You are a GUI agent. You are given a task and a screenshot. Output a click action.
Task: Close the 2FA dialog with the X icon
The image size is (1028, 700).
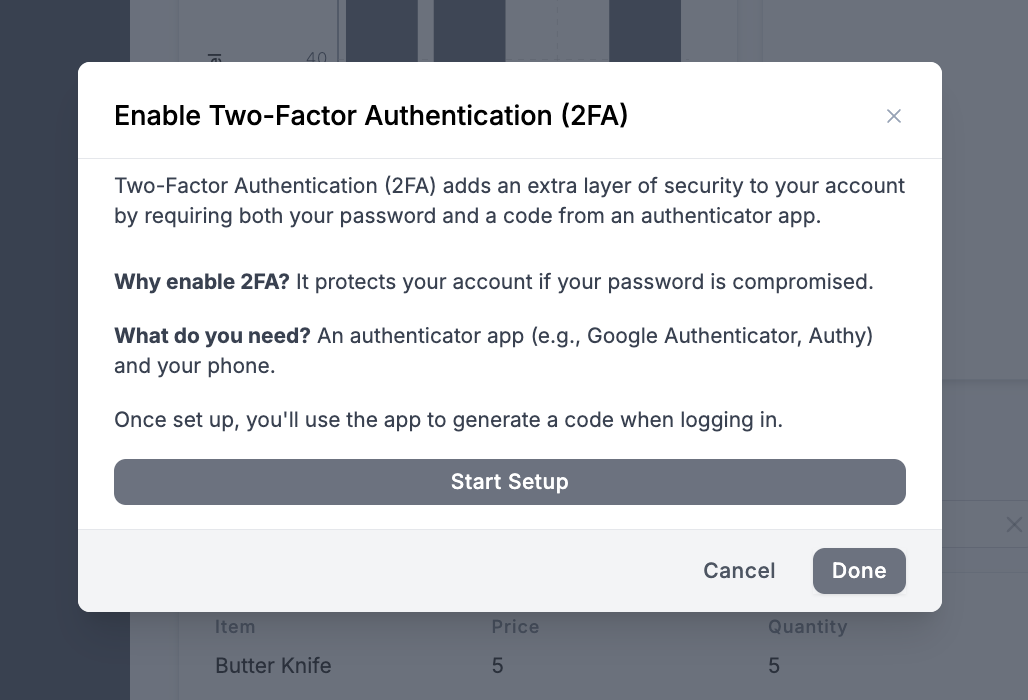click(894, 116)
